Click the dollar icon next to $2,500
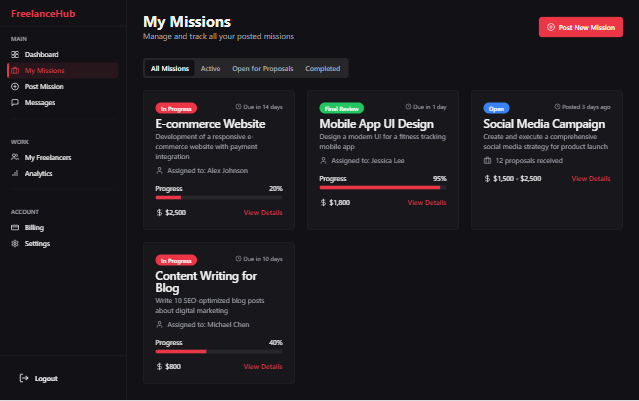 (x=159, y=212)
